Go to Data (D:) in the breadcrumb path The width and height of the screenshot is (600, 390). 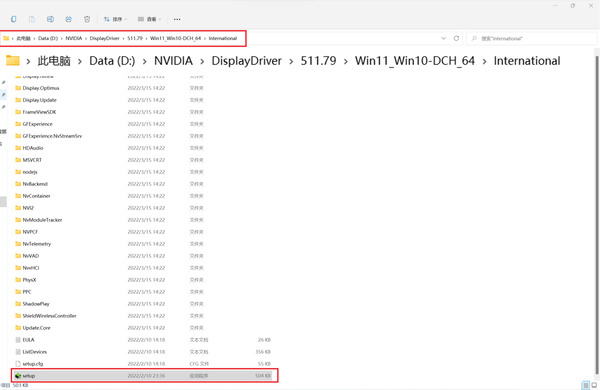point(112,60)
